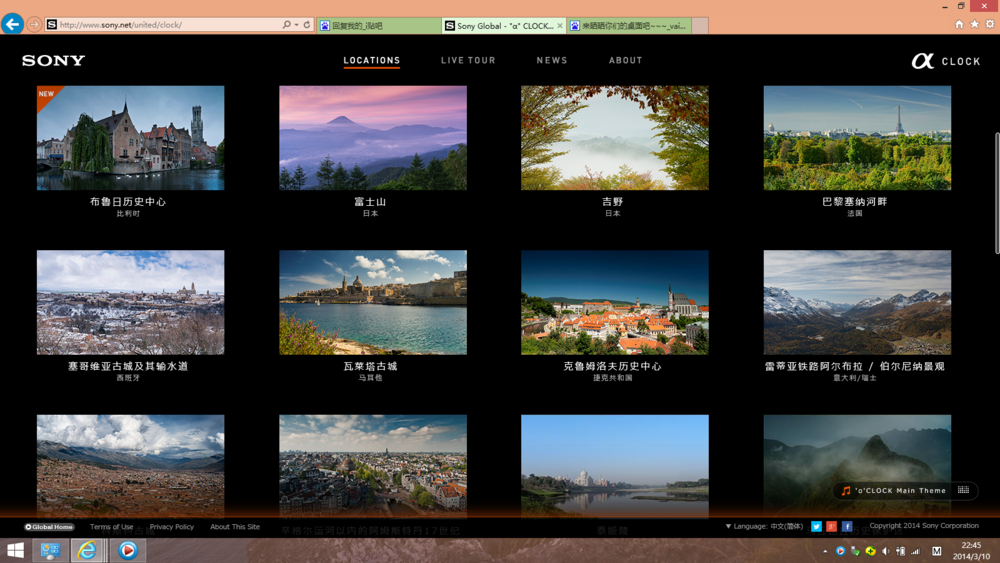Open the Control Panel taskbar icon

[x=50, y=550]
